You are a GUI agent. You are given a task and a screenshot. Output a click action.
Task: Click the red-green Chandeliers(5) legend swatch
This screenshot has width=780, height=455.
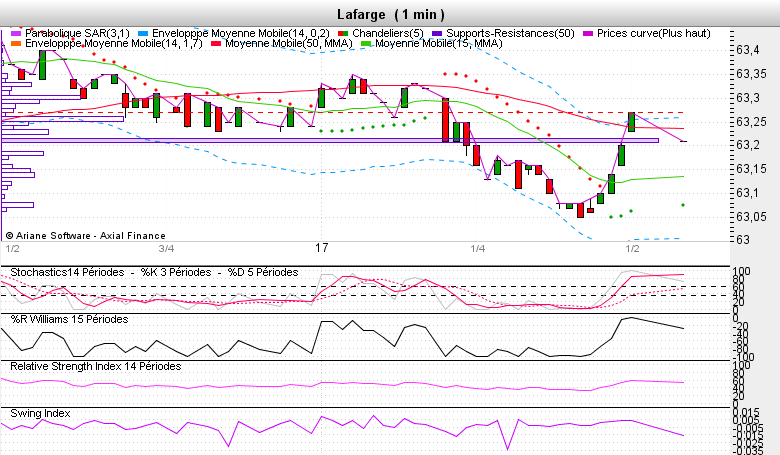(x=343, y=34)
